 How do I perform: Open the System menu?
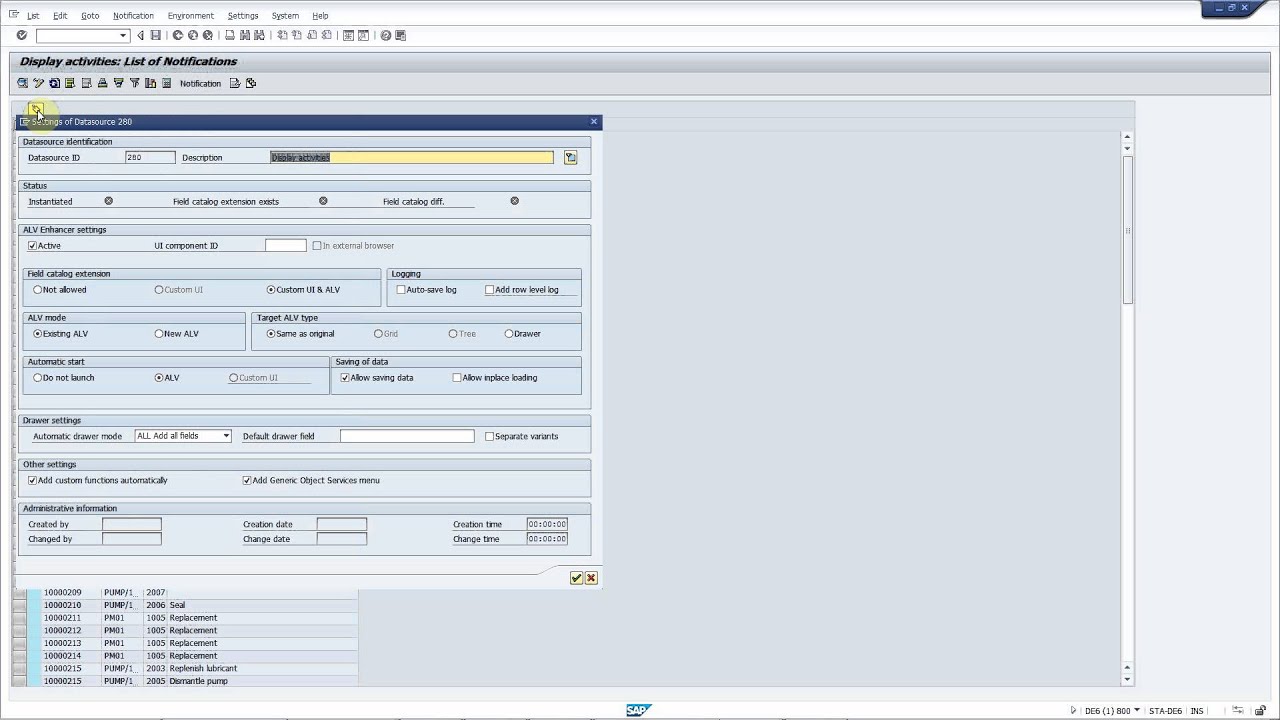pyautogui.click(x=285, y=16)
